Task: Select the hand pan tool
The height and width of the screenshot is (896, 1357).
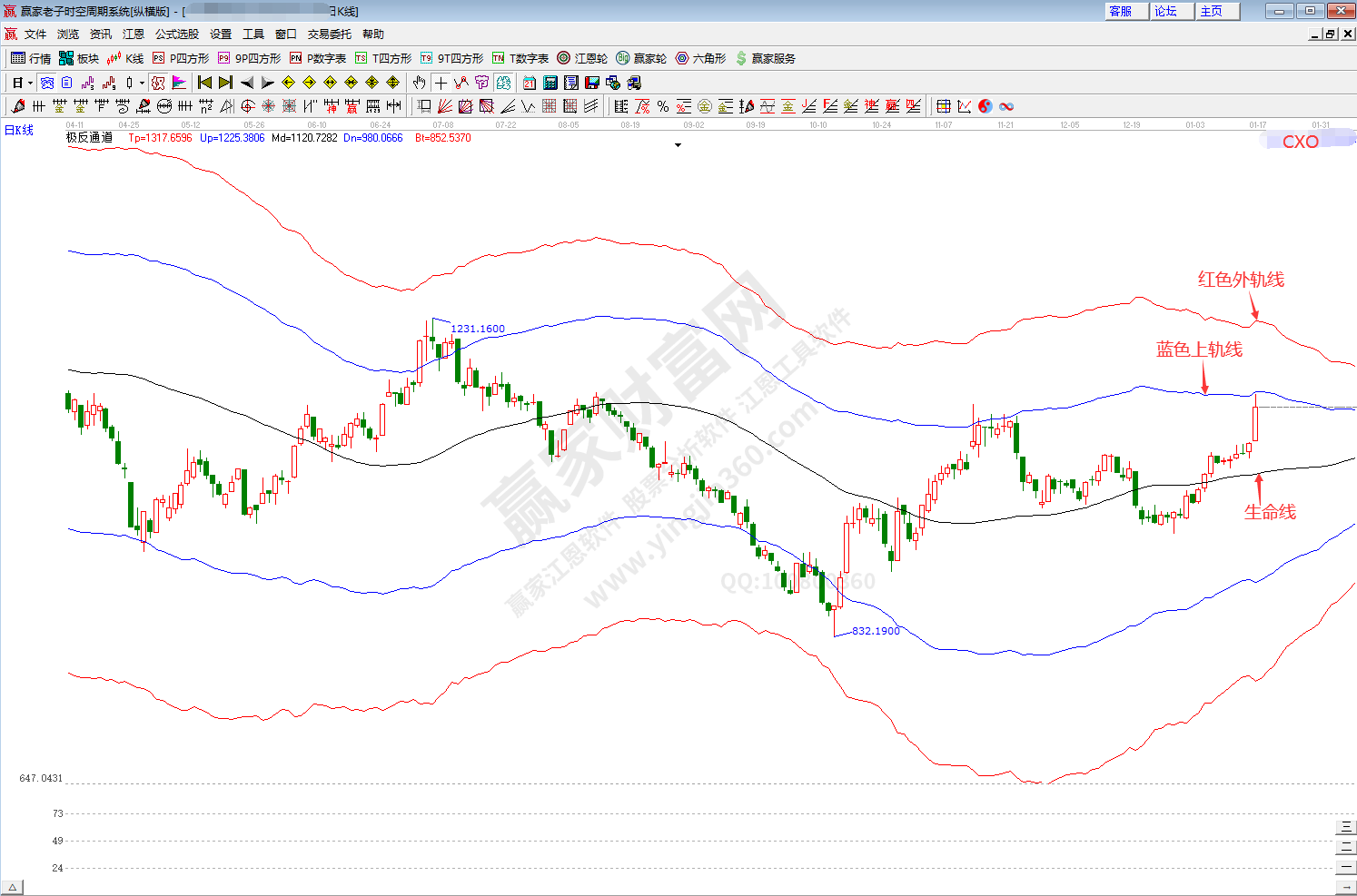Action: [419, 83]
